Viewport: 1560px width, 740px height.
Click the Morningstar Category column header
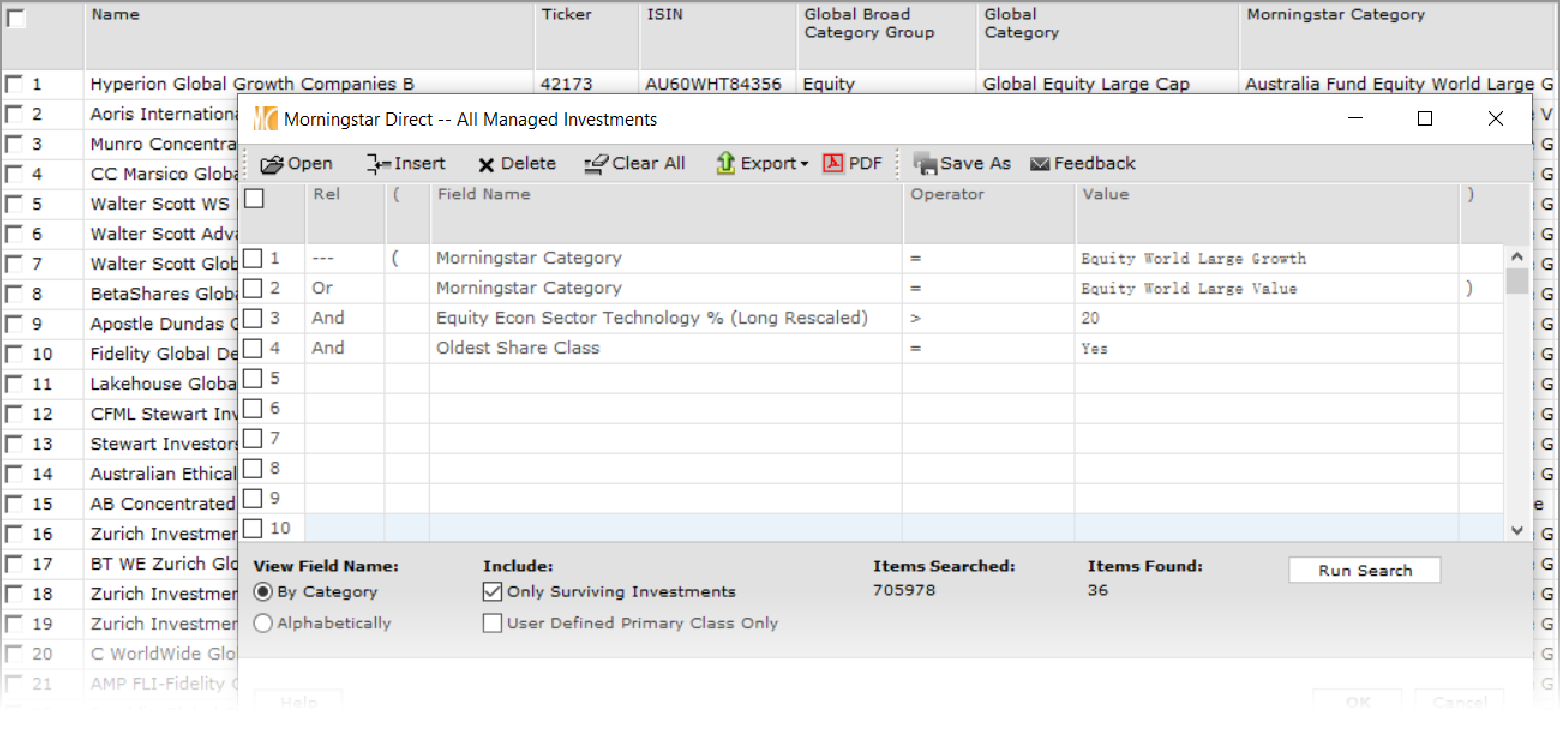(1335, 15)
